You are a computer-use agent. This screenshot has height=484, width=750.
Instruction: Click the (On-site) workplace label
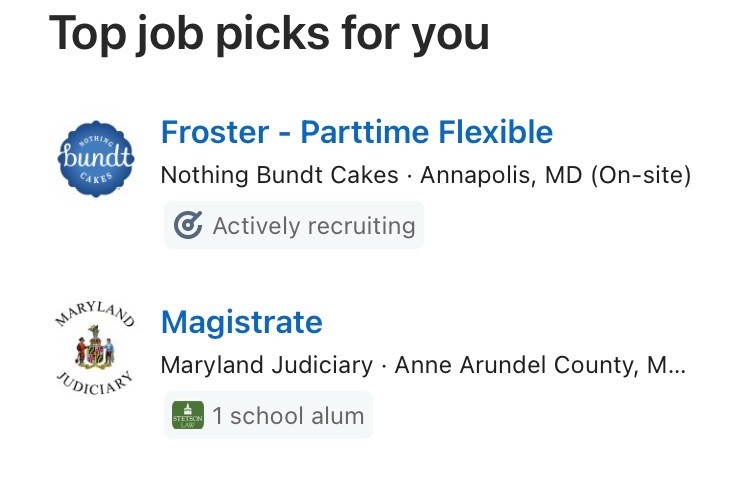(x=640, y=176)
